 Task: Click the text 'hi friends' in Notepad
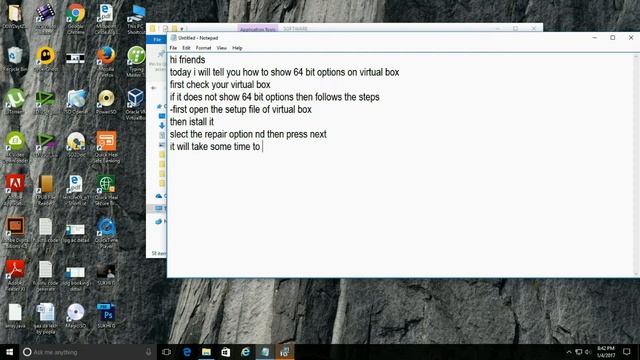[187, 60]
